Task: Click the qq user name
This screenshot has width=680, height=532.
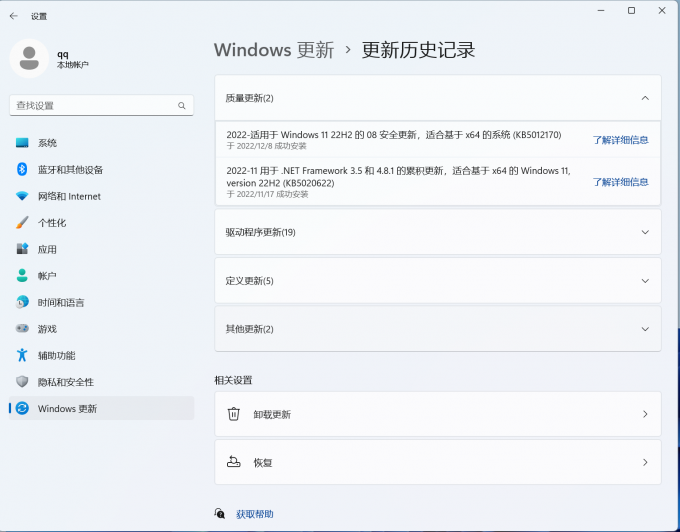Action: pyautogui.click(x=63, y=54)
